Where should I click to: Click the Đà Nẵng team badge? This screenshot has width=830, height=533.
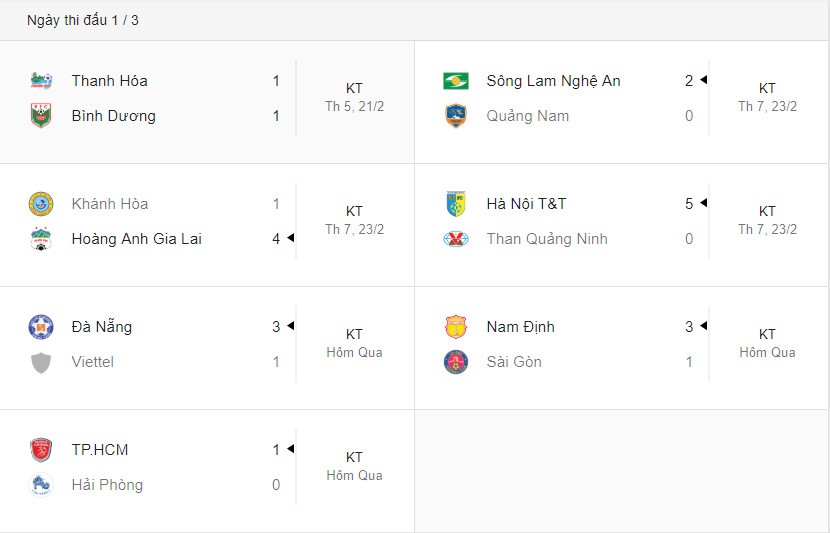[41, 327]
